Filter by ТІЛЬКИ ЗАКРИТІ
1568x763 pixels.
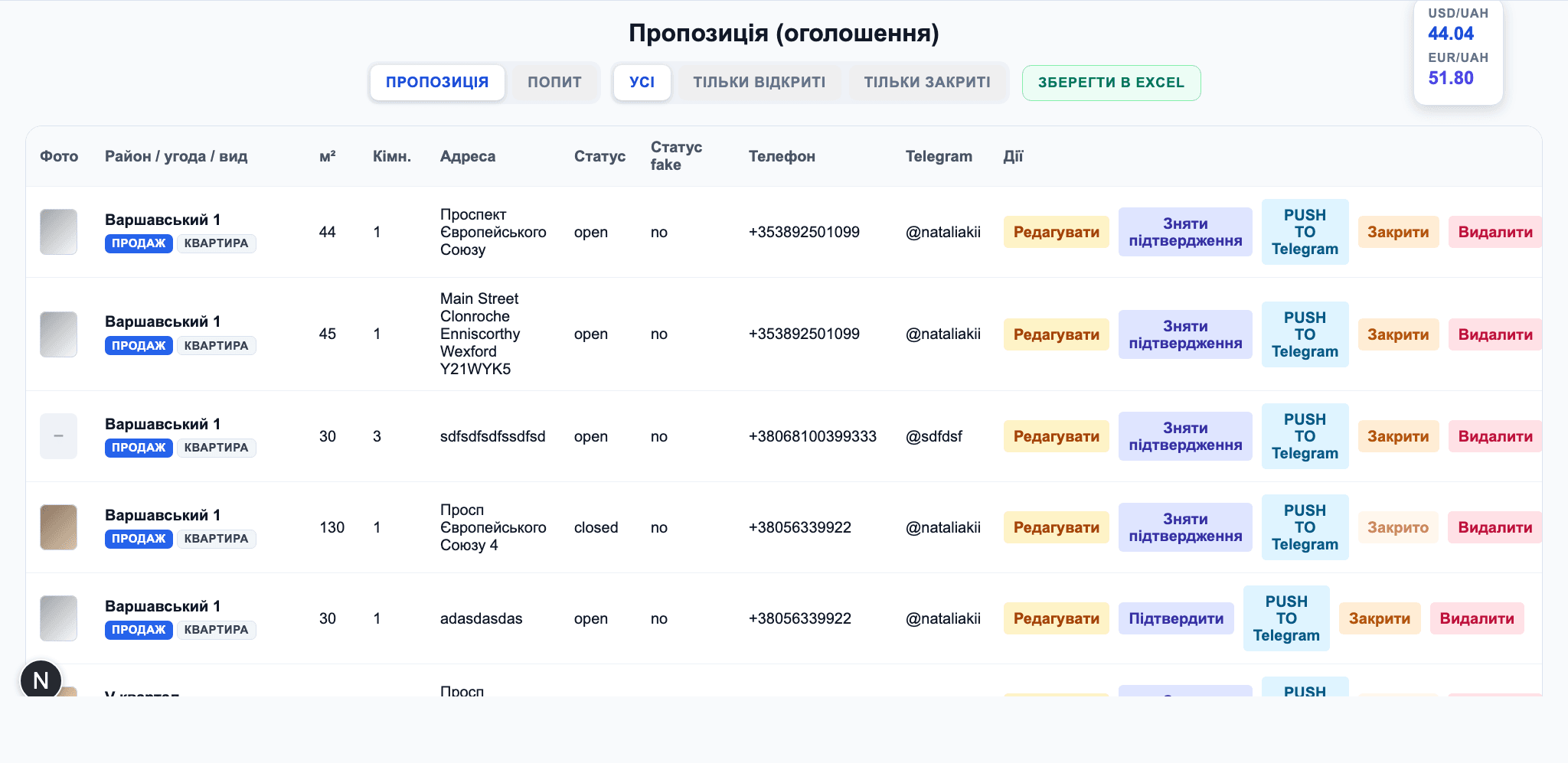point(927,83)
